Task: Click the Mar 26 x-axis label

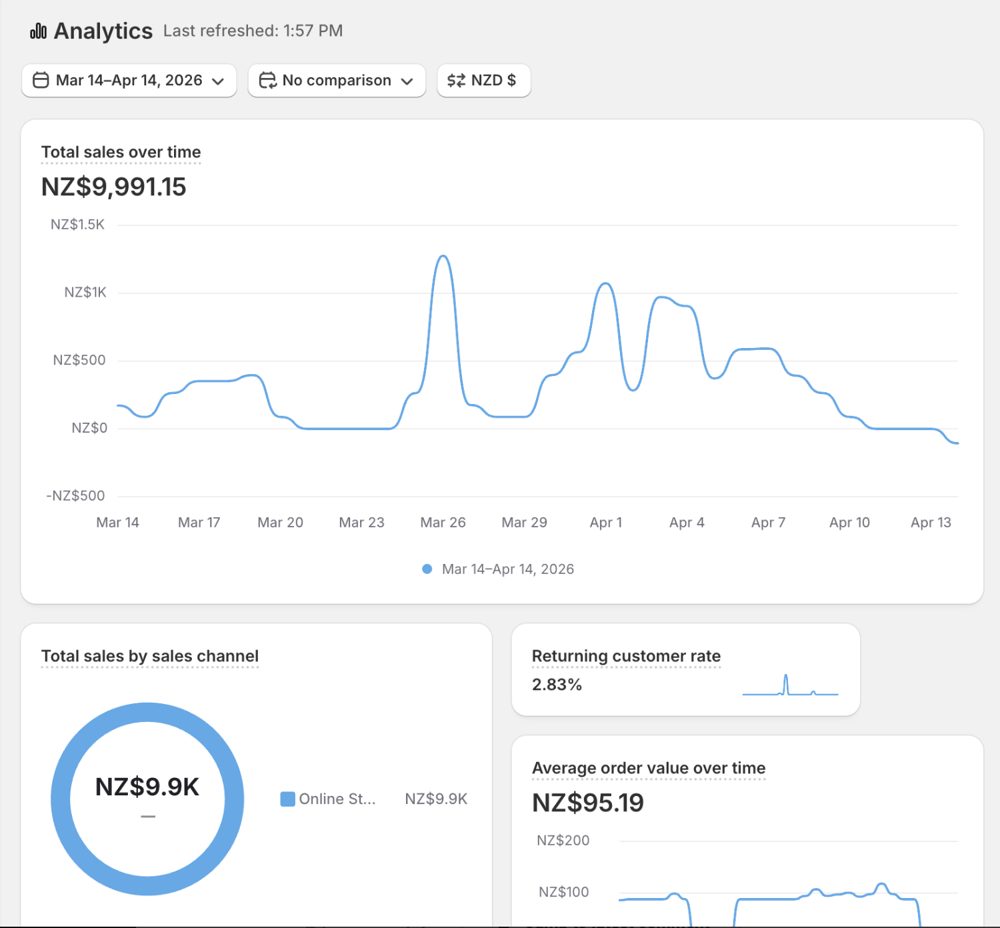Action: point(443,522)
